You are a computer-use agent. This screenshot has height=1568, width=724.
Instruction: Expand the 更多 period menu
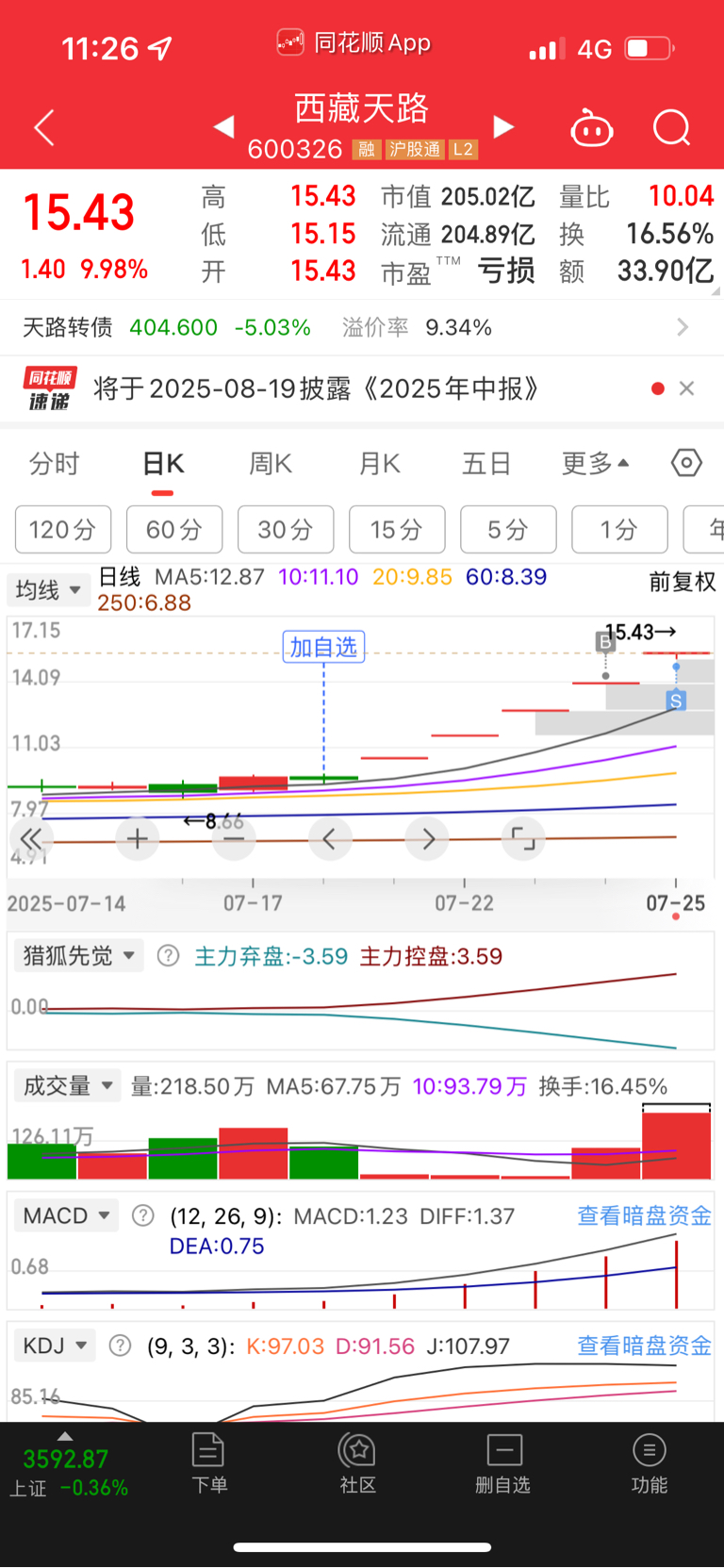(x=596, y=464)
